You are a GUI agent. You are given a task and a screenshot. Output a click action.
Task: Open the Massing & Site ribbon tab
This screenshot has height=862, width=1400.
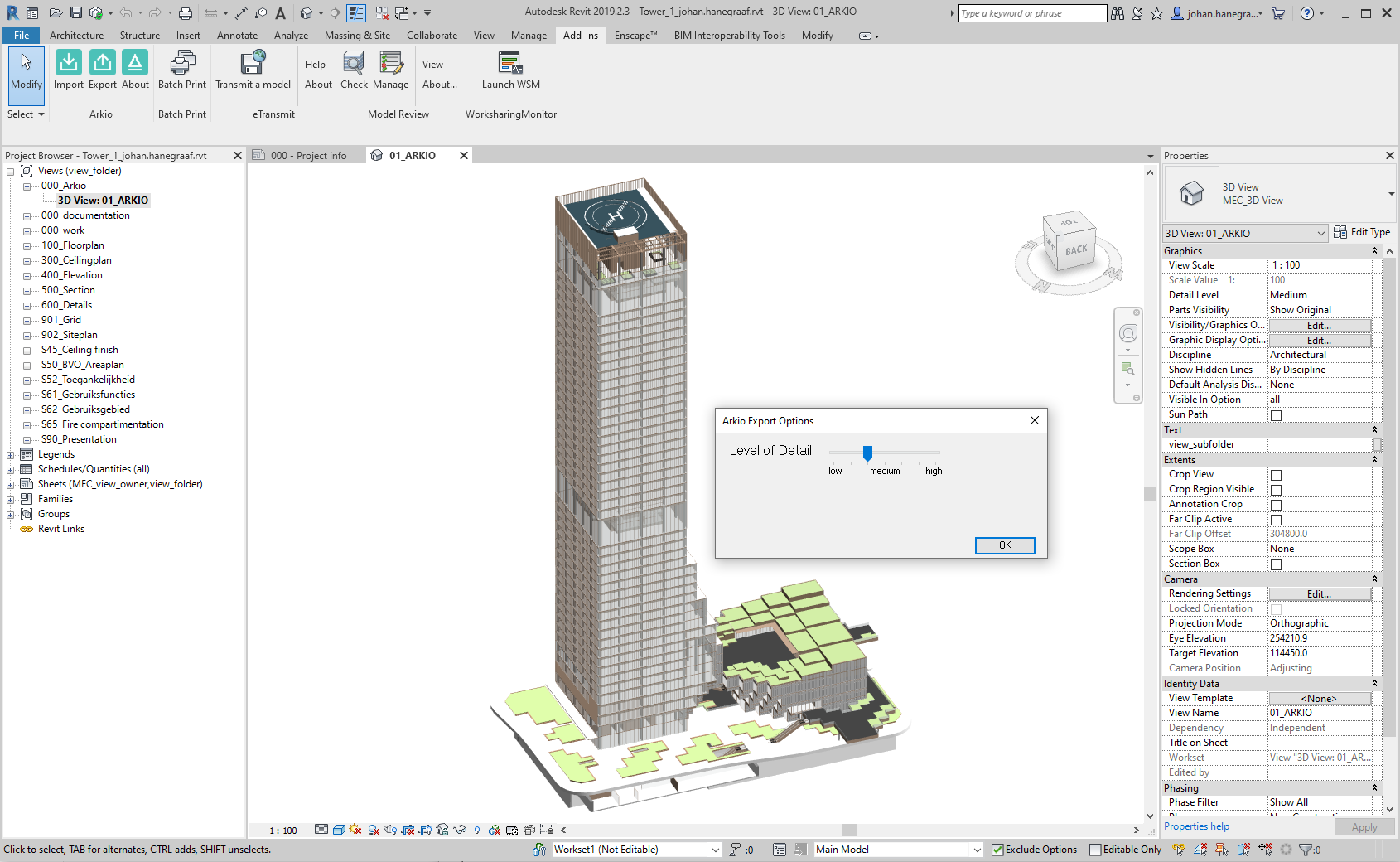357,36
